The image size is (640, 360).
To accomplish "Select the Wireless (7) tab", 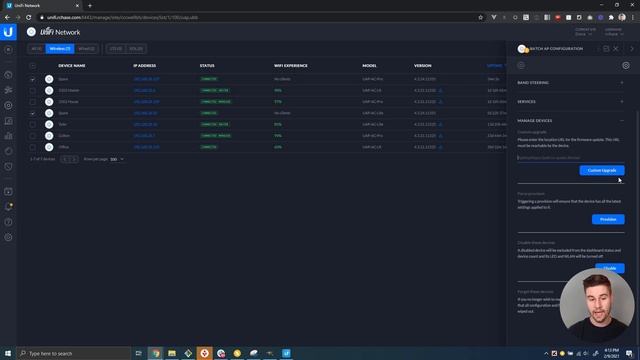I will (x=60, y=49).
